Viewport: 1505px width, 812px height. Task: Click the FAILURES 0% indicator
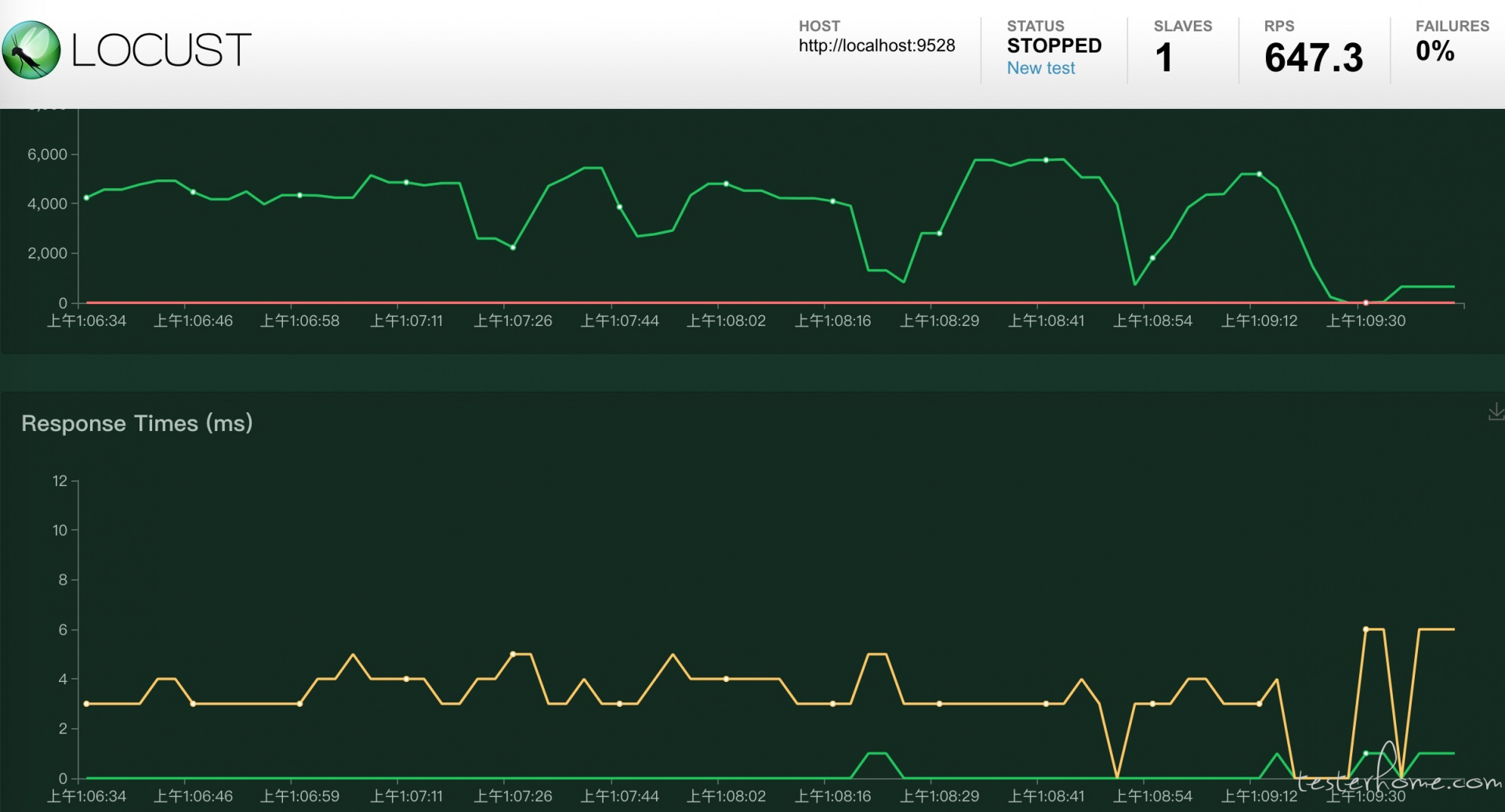(1434, 51)
